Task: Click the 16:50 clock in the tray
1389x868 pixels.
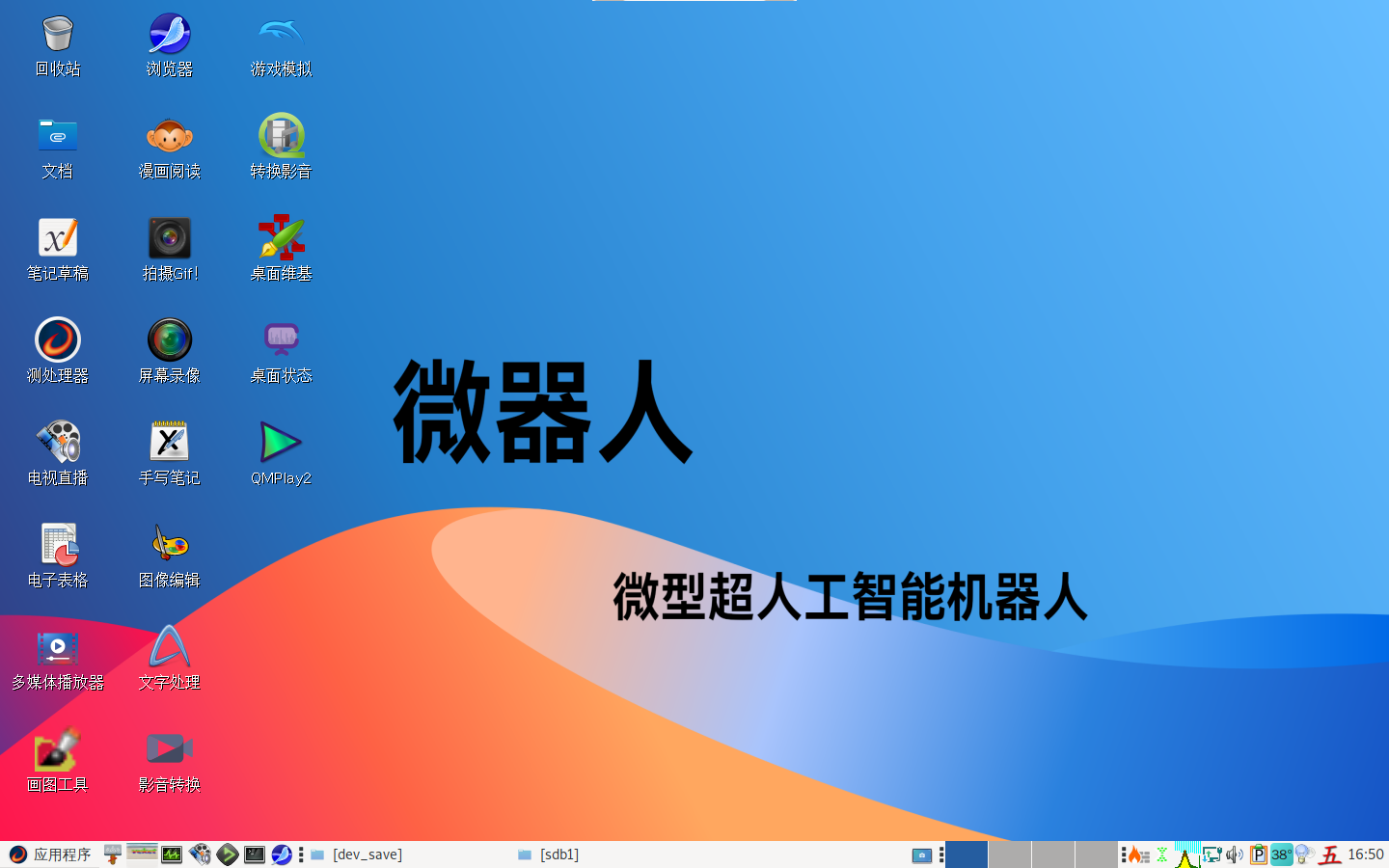Action: coord(1365,854)
